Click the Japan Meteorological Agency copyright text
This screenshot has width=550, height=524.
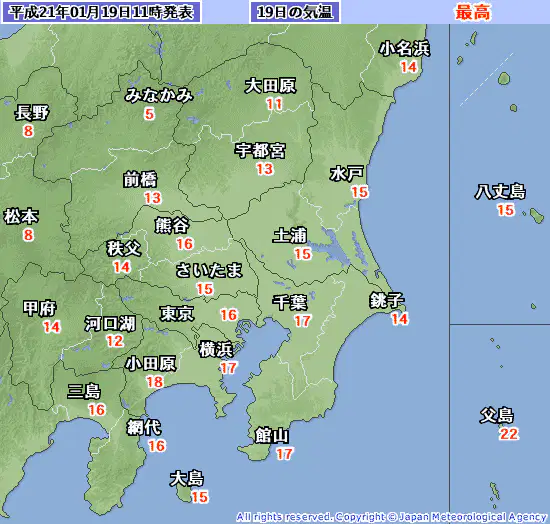(x=391, y=517)
